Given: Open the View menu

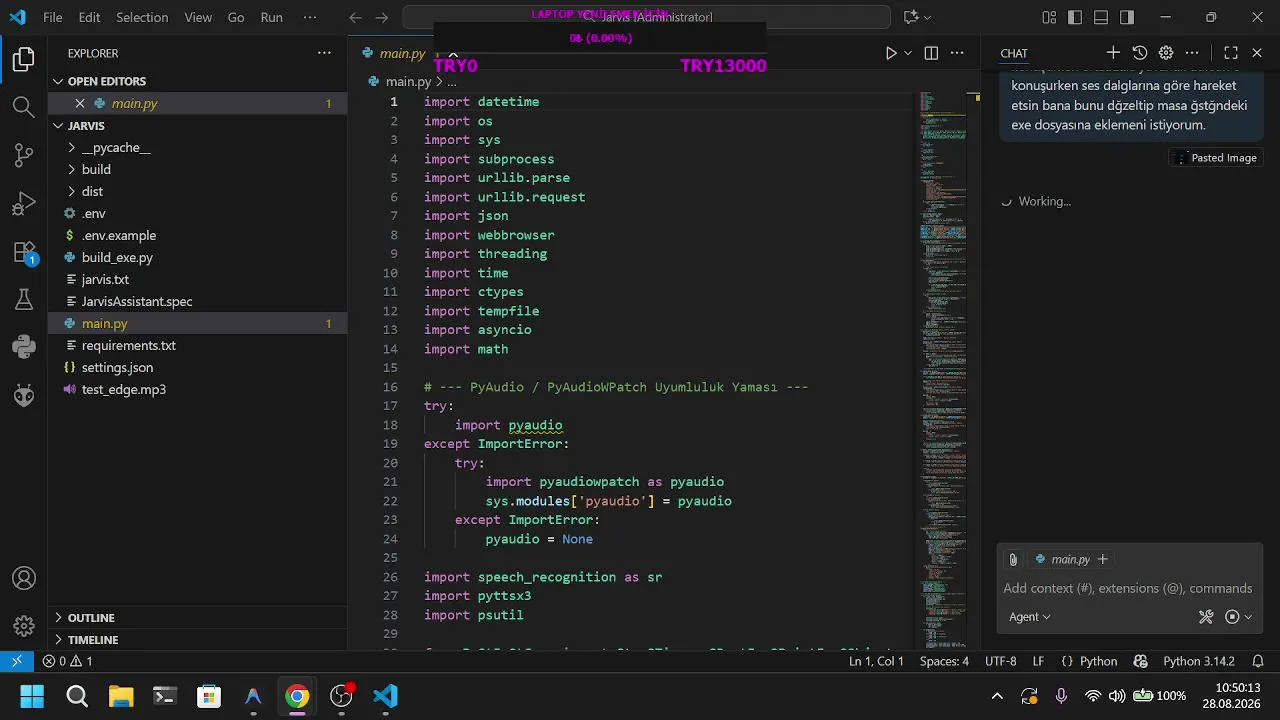Looking at the screenshot, I should pos(198,17).
